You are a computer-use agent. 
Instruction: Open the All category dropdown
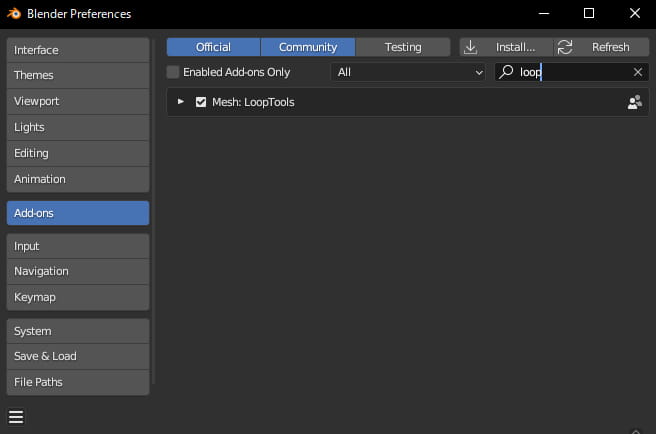click(x=408, y=72)
